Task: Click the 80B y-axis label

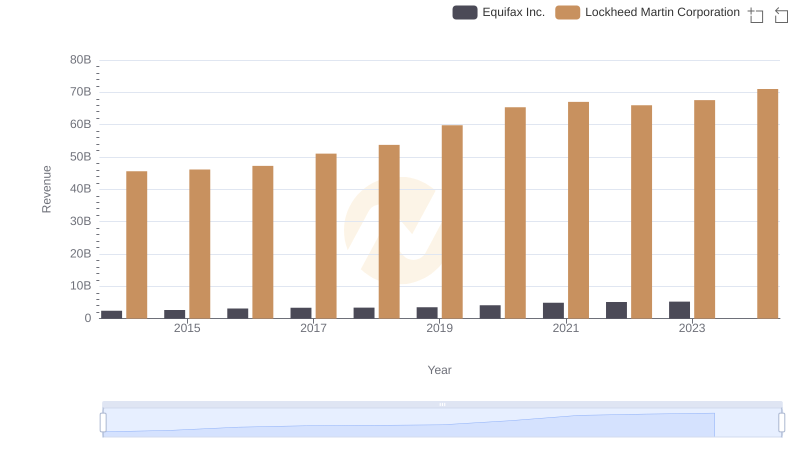Action: click(81, 60)
